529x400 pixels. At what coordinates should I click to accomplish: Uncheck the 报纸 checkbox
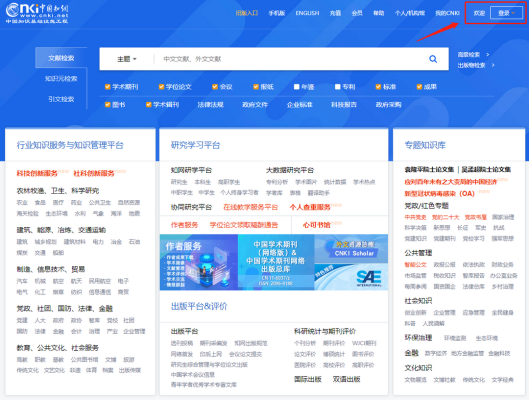[256, 87]
